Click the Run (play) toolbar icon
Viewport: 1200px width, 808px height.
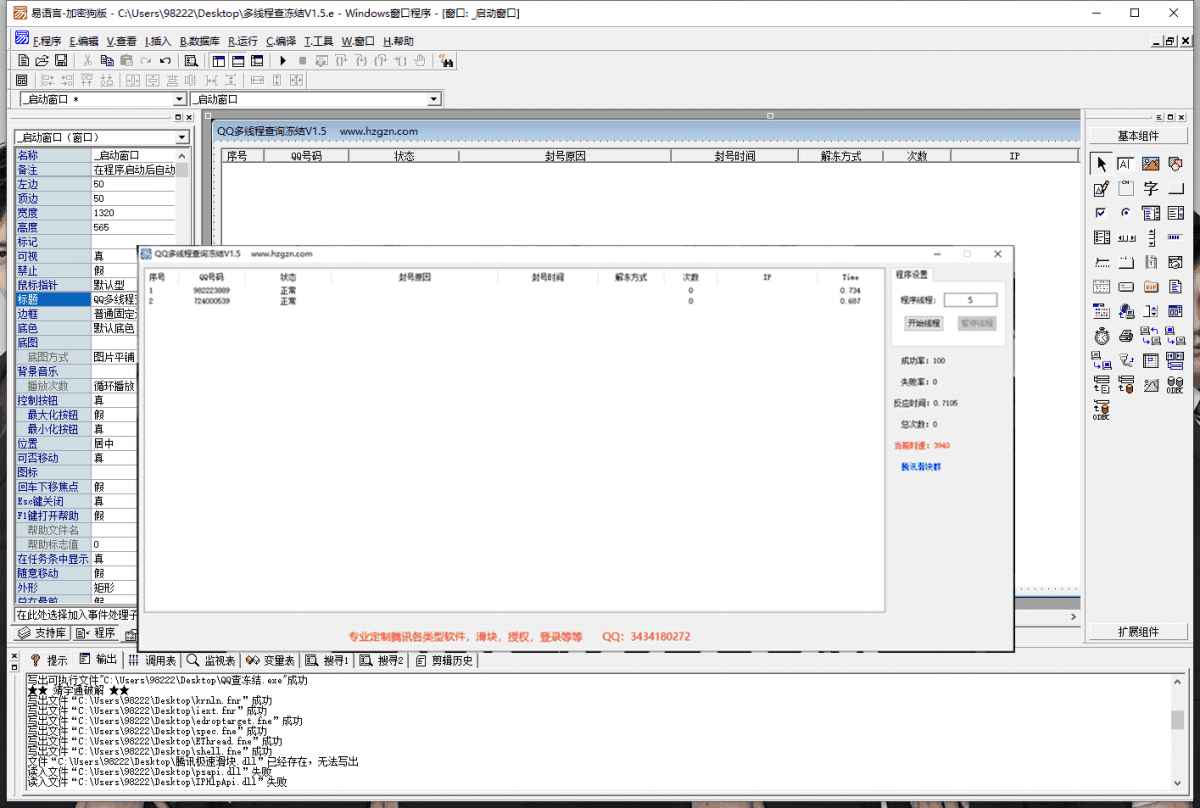click(283, 60)
